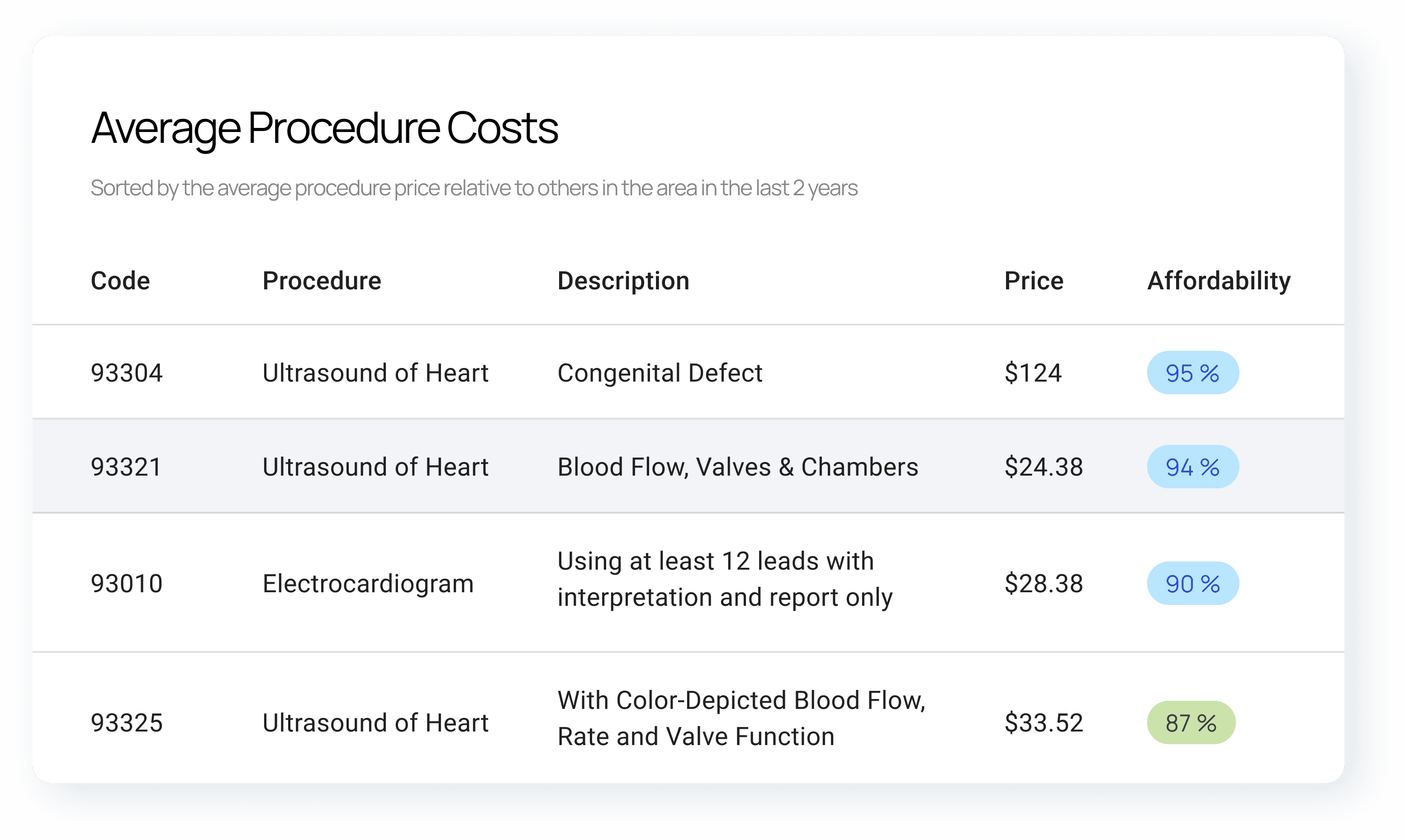Open procedure code 93325
This screenshot has height=840, width=1405.
127,722
